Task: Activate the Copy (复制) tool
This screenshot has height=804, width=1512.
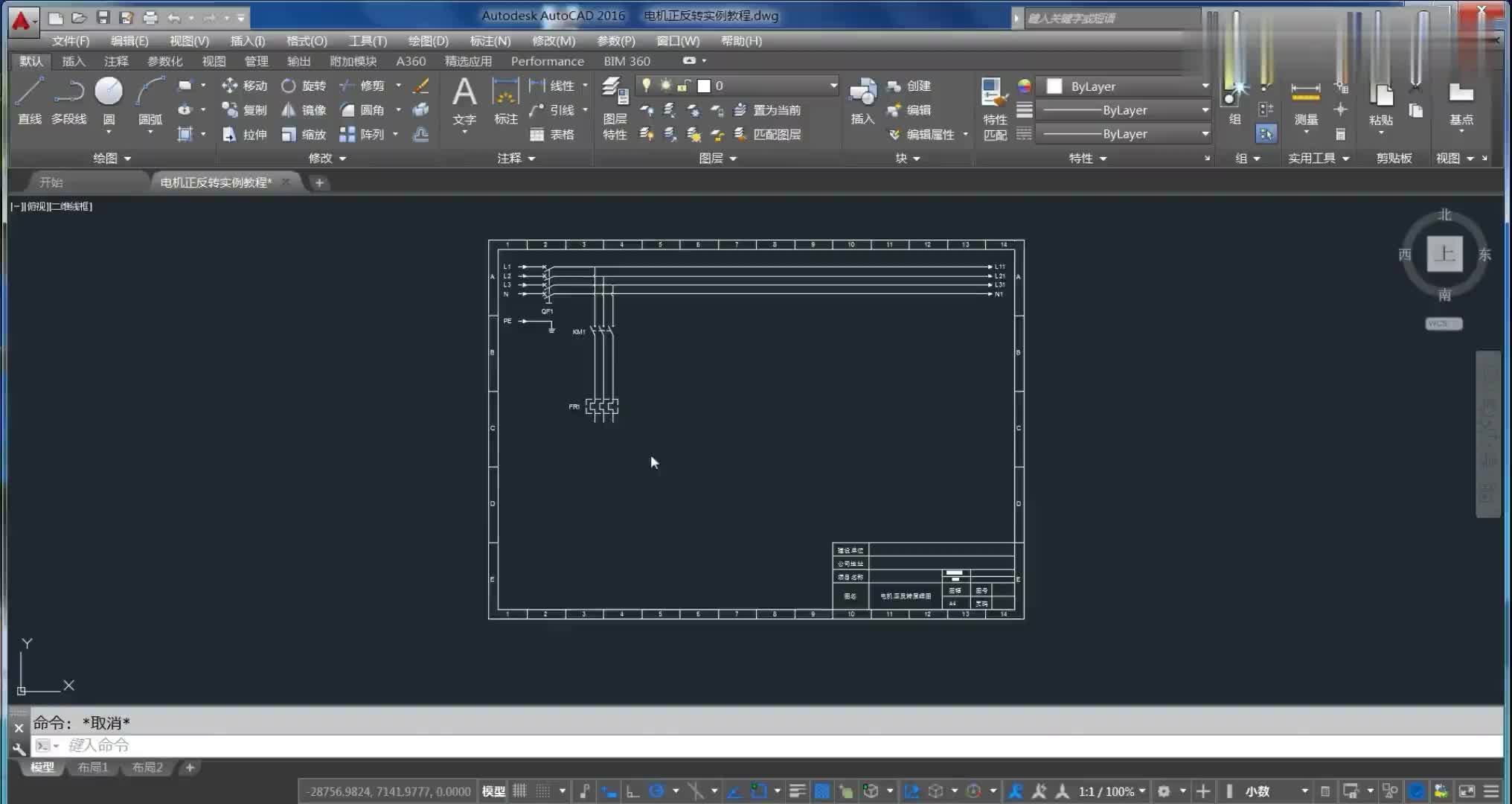Action: coord(244,110)
